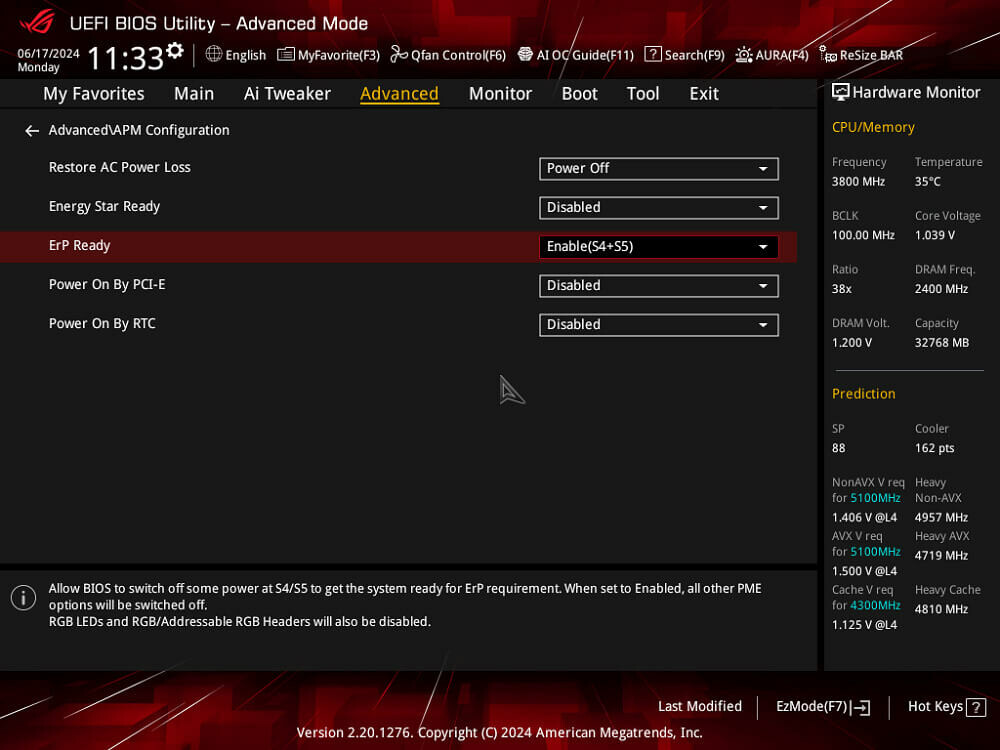Click the 1.406 V @L4 value
This screenshot has height=750, width=1000.
(864, 517)
